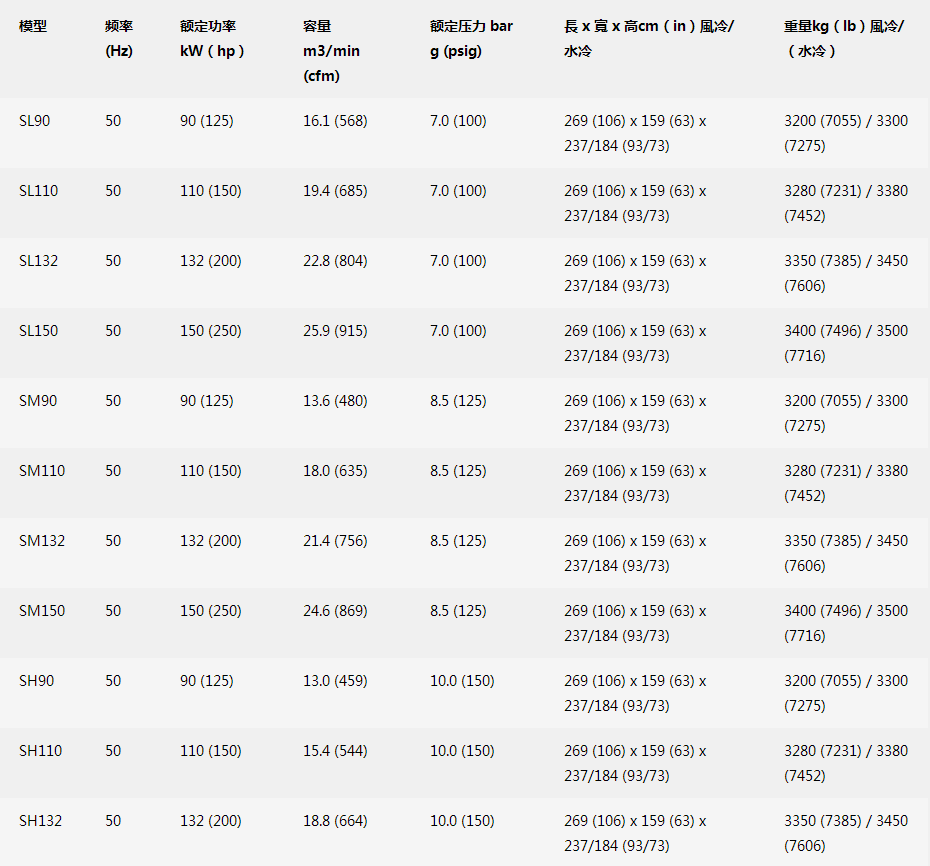Select the 额定压力 bar g (psig) header

click(x=471, y=38)
